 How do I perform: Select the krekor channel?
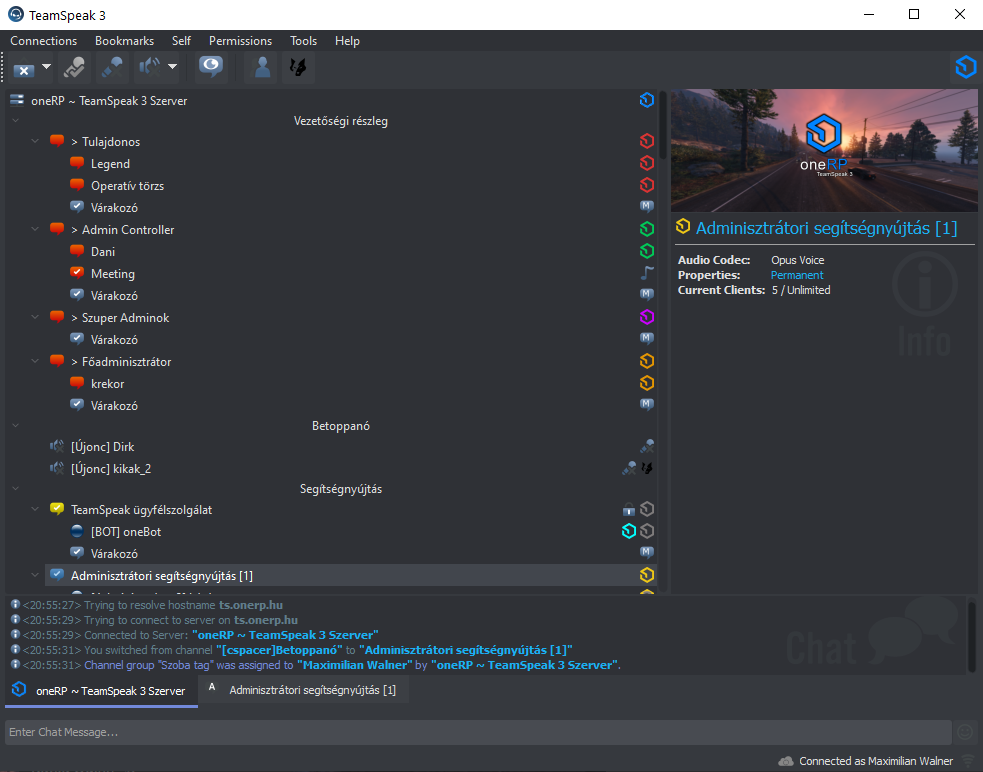(107, 384)
